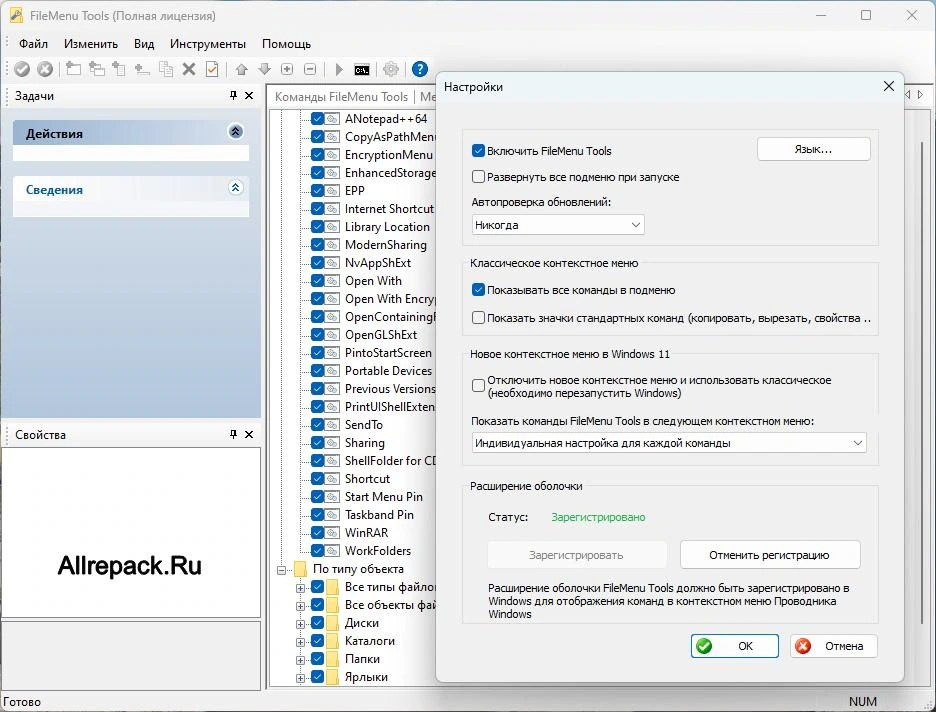The width and height of the screenshot is (936, 712).
Task: Click the collapse all minus icon
Action: point(310,69)
